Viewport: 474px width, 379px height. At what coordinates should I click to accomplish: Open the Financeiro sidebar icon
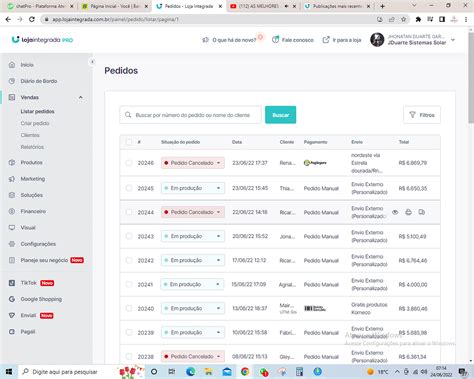(12, 211)
